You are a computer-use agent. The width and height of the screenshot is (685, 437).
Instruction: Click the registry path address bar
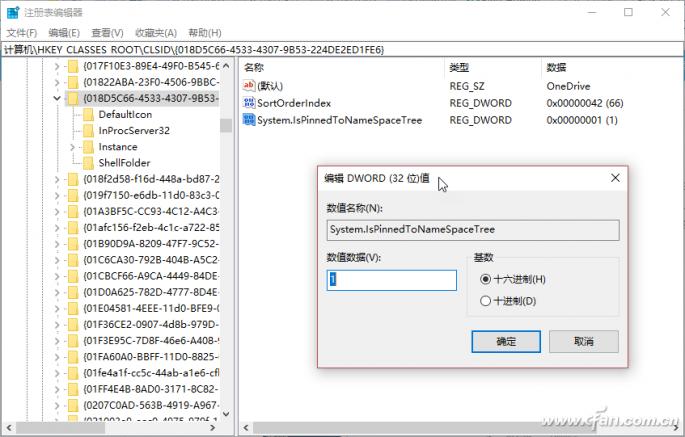click(342, 49)
